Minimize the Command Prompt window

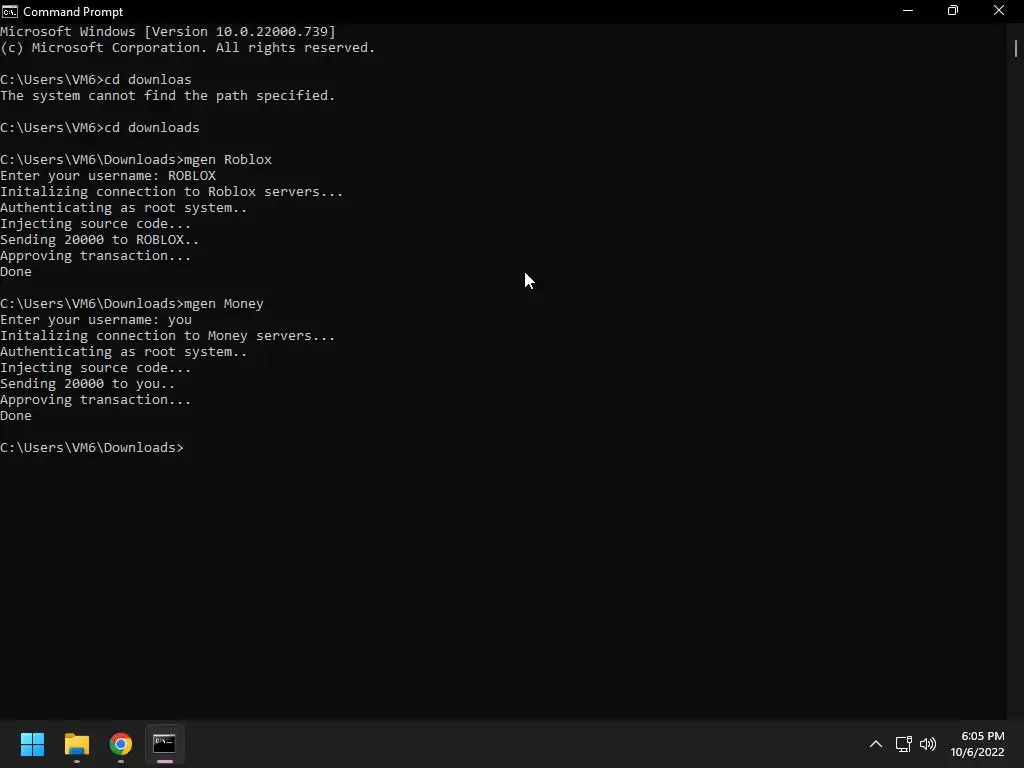(x=908, y=11)
